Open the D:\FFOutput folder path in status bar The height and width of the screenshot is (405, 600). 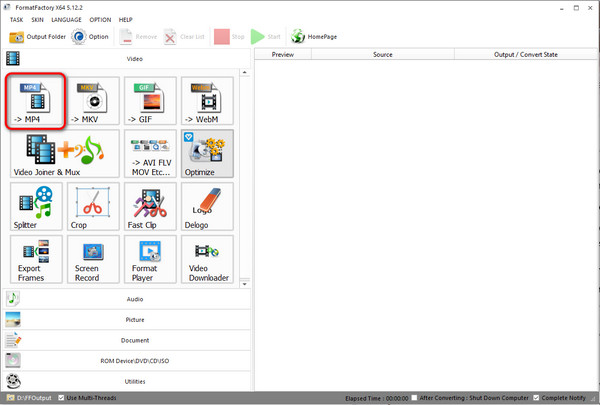pyautogui.click(x=29, y=398)
